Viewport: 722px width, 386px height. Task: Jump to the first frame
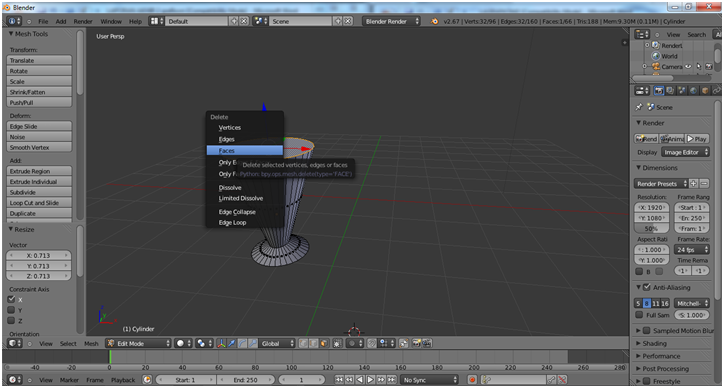[x=339, y=380]
